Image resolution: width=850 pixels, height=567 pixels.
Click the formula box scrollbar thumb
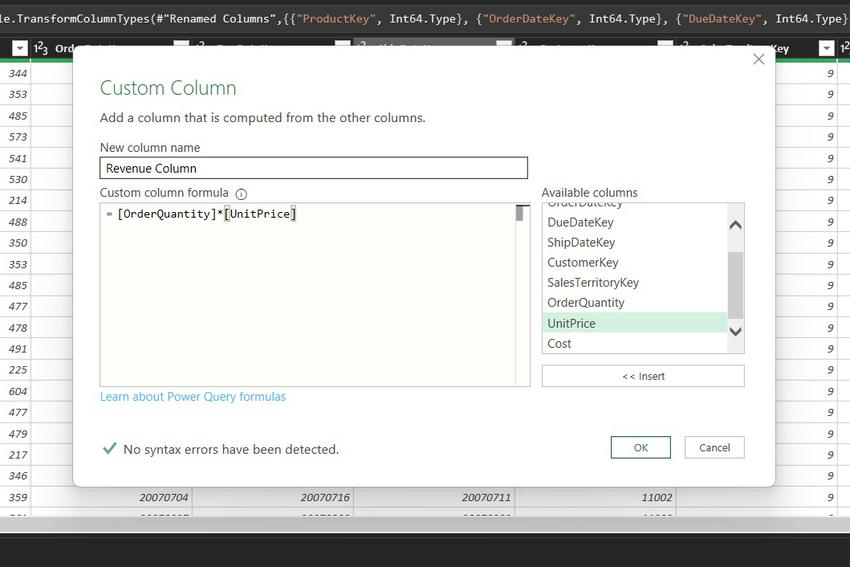pos(519,214)
